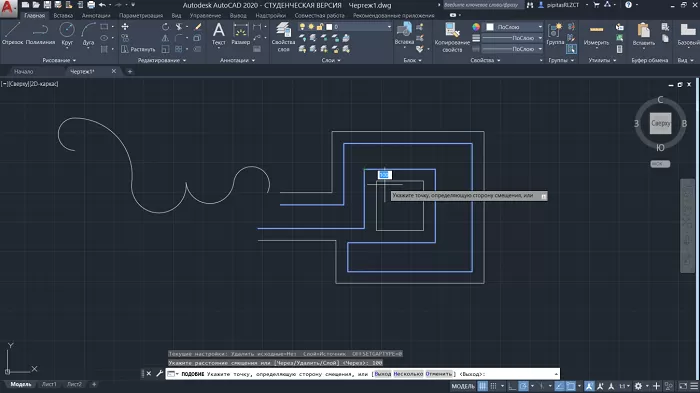This screenshot has height=393, width=700.
Task: Open the Вставка ribbon tab
Action: (63, 15)
